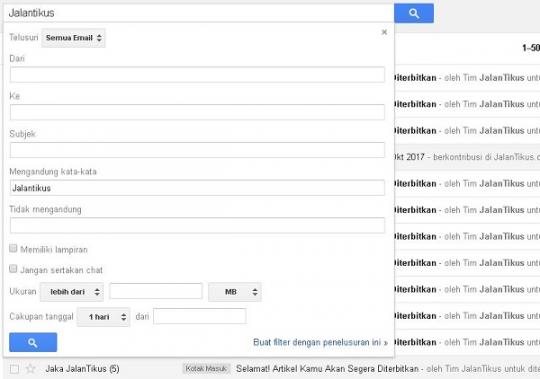Click Buat filter dengan penelusuran ini link
540x379 pixels.
(x=320, y=343)
